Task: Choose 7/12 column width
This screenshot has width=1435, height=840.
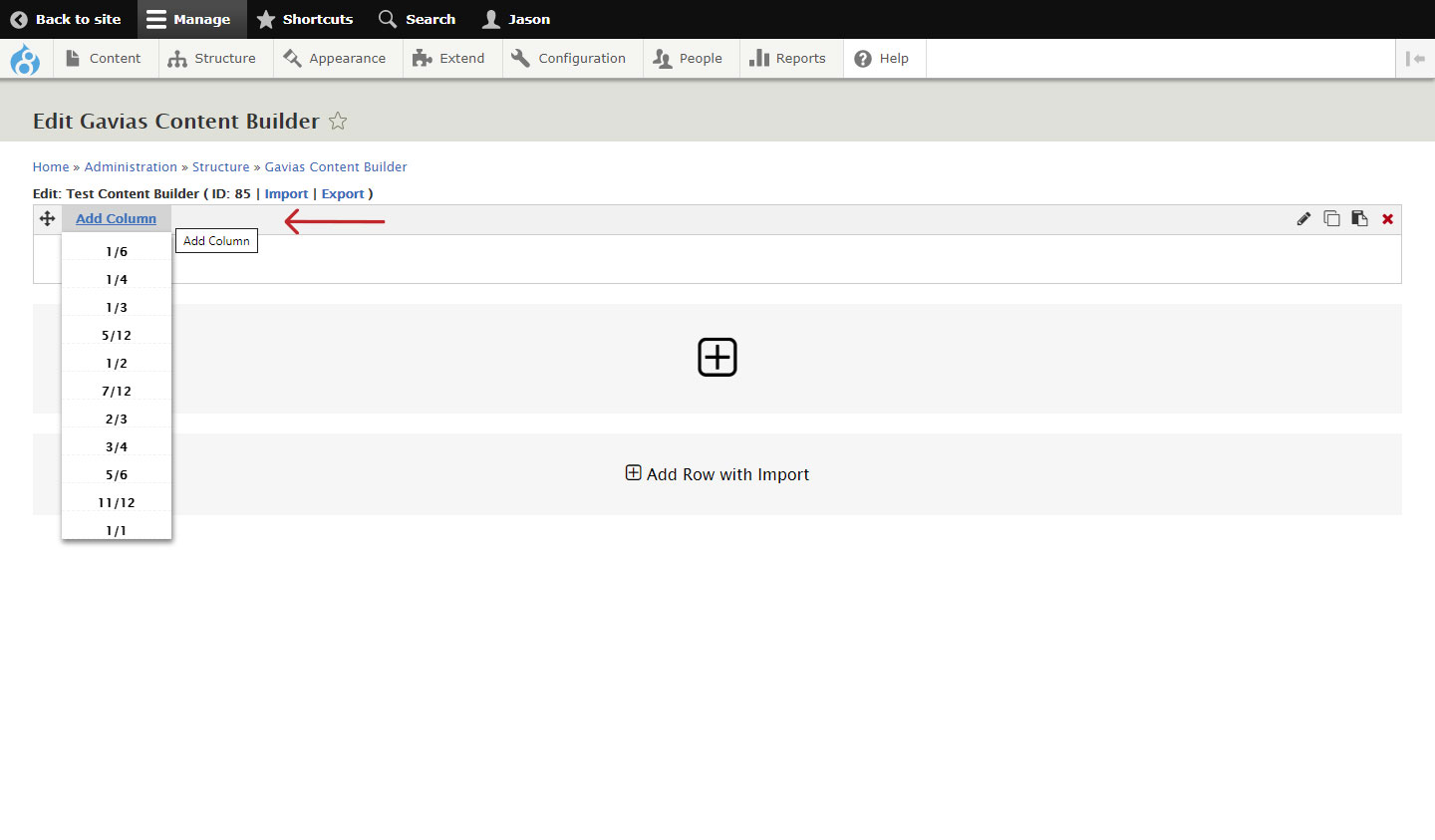Action: tap(117, 392)
